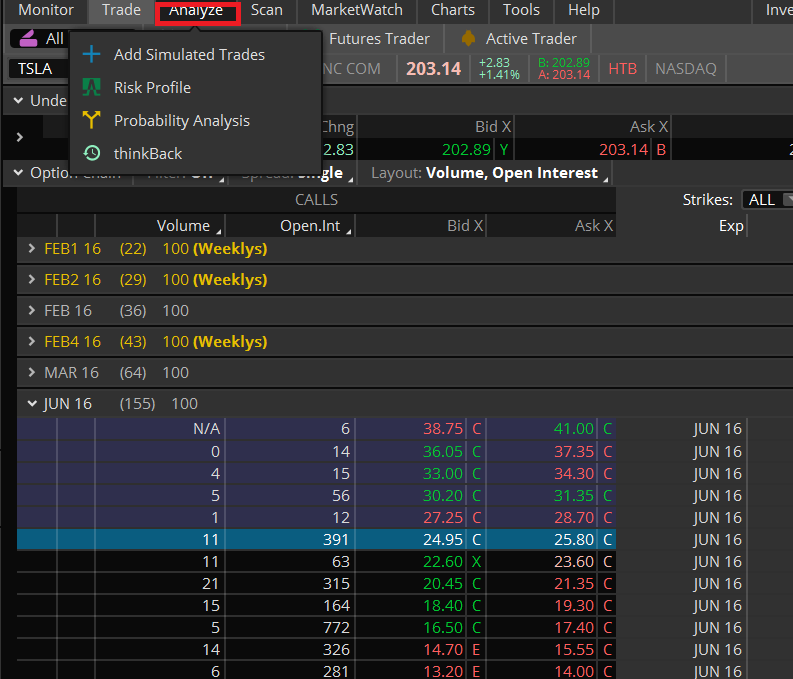
Task: Open the Analyze menu
Action: tap(196, 11)
